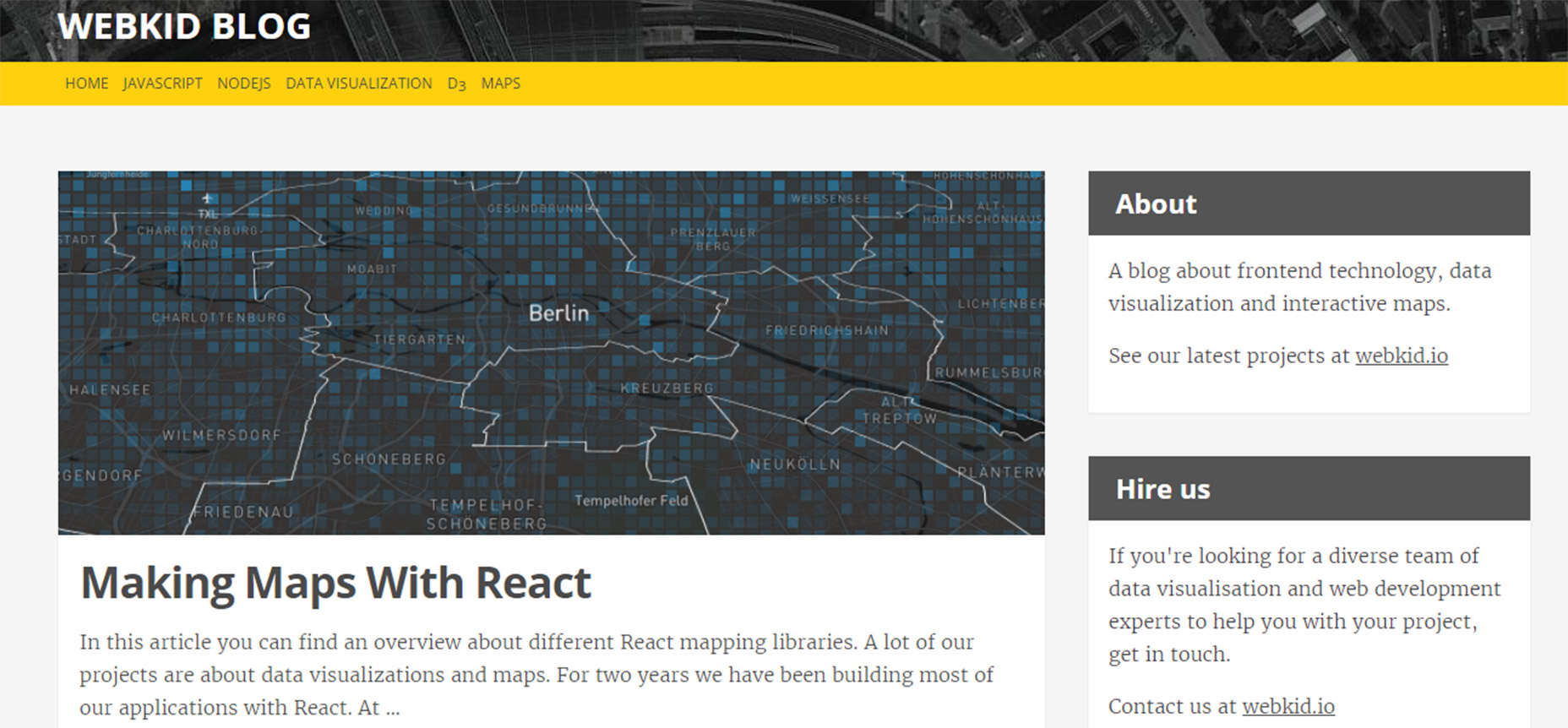Follow the webkid.io link in About
This screenshot has height=728, width=1568.
click(1402, 356)
